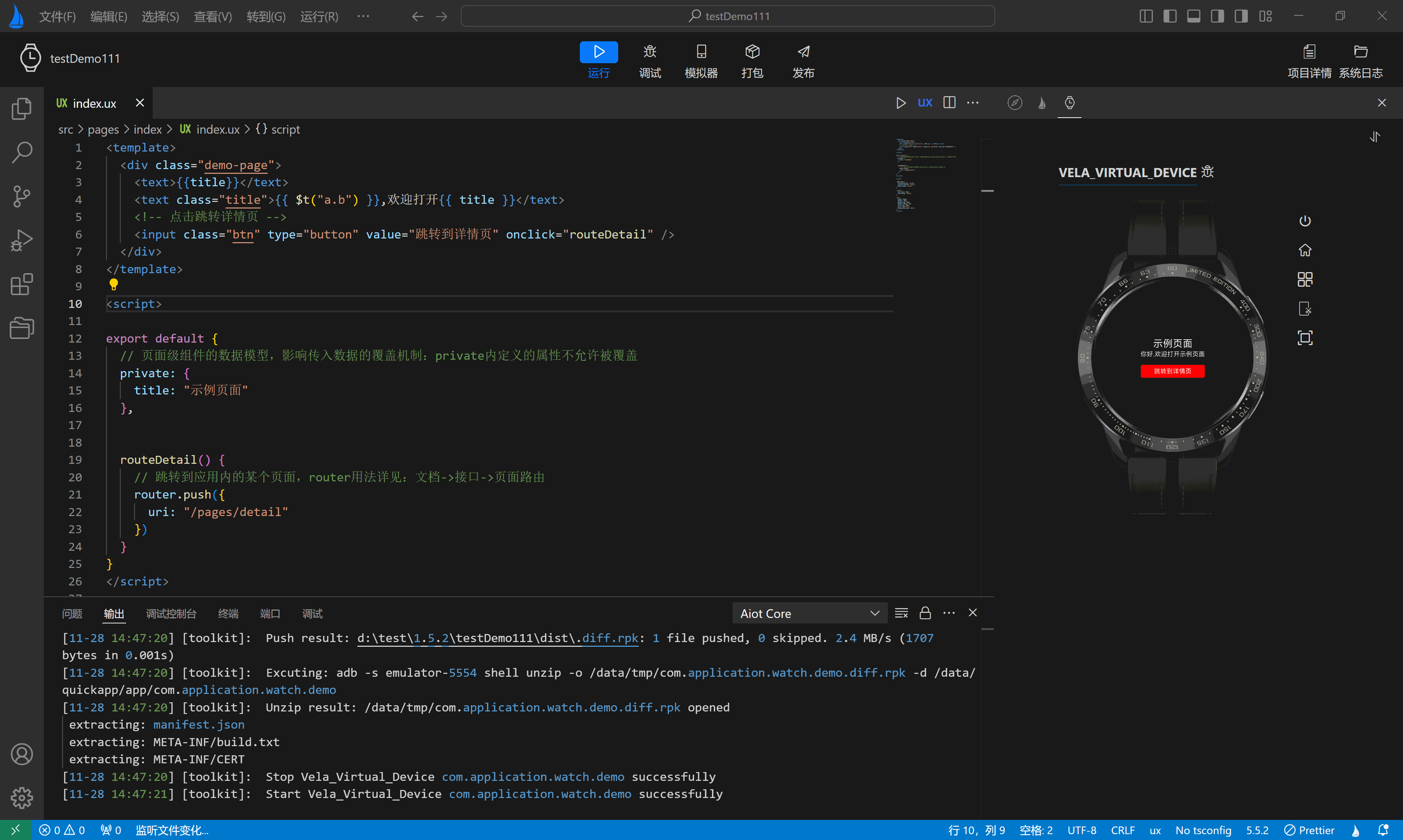Click the blue UX icon in editor toolbar

(x=925, y=103)
